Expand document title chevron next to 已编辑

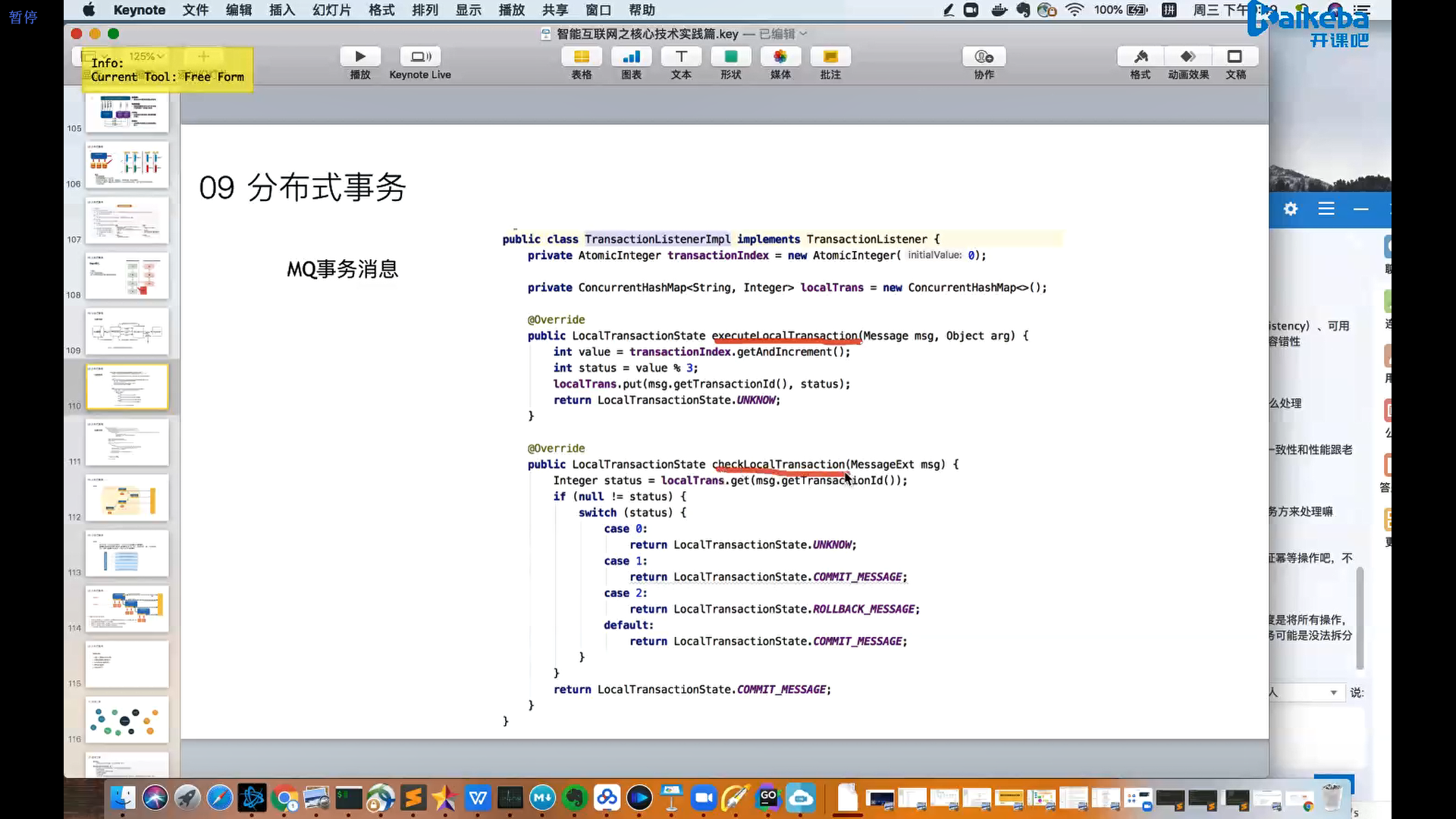tap(804, 33)
